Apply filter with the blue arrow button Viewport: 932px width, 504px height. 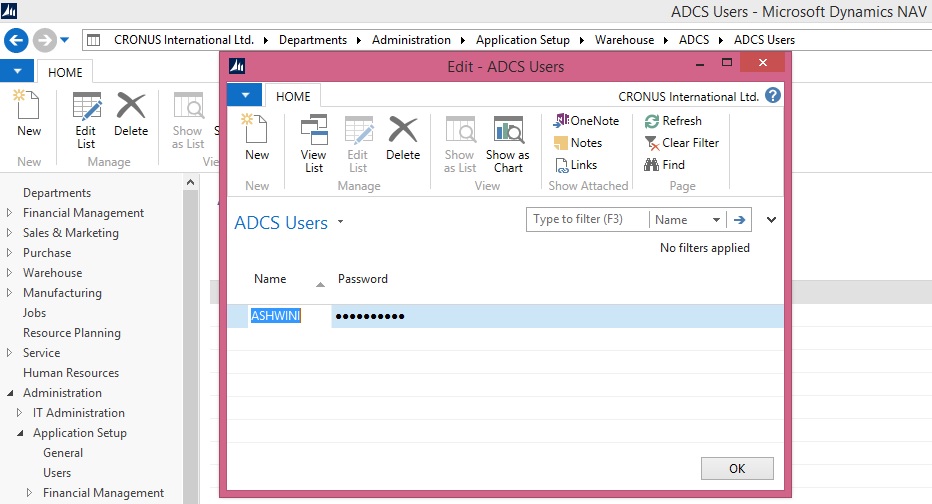click(739, 220)
